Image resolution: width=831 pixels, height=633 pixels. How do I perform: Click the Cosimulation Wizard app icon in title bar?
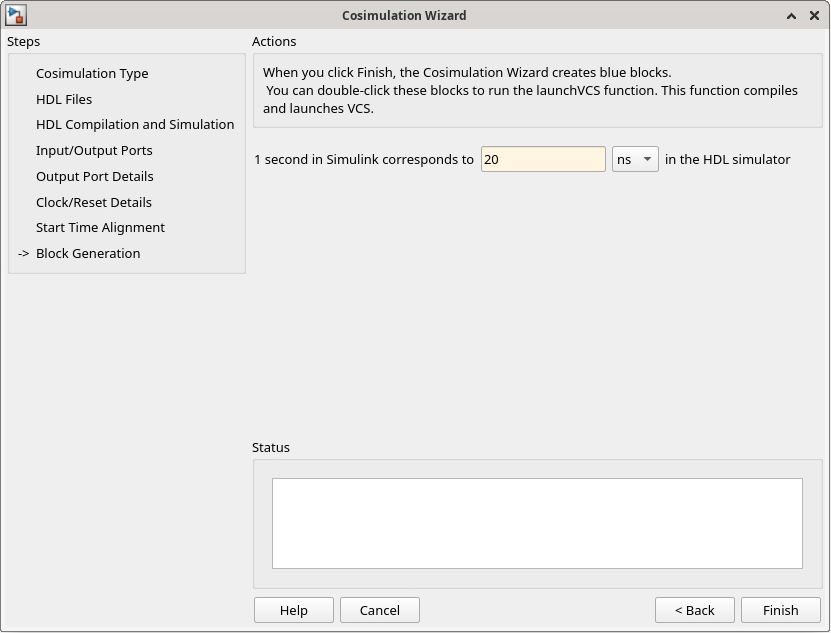pyautogui.click(x=16, y=15)
